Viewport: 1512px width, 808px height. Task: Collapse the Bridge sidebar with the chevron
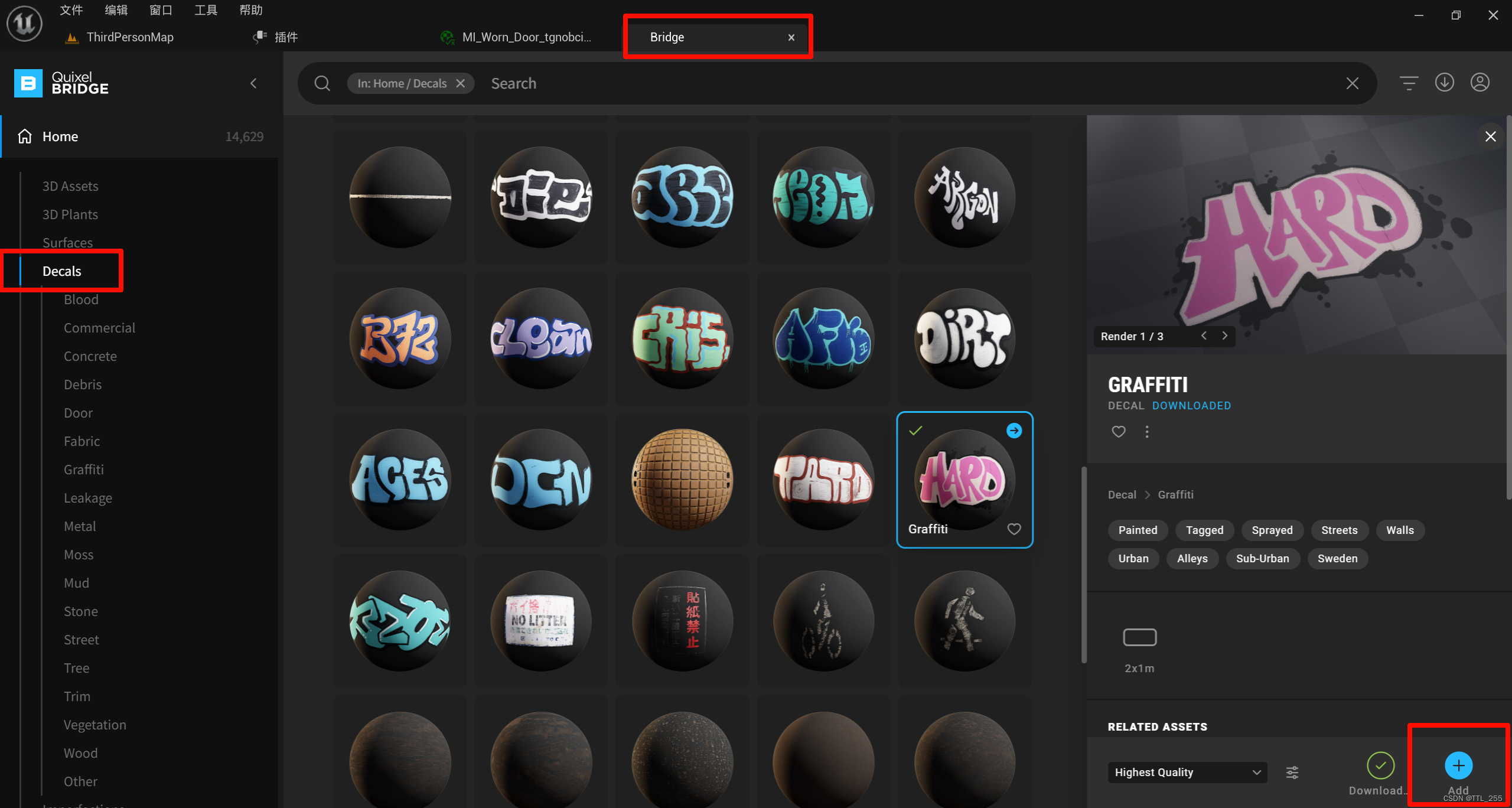pos(254,83)
